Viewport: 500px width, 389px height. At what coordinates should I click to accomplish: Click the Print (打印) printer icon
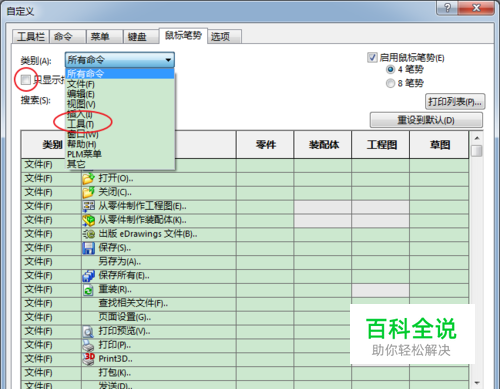pyautogui.click(x=88, y=345)
